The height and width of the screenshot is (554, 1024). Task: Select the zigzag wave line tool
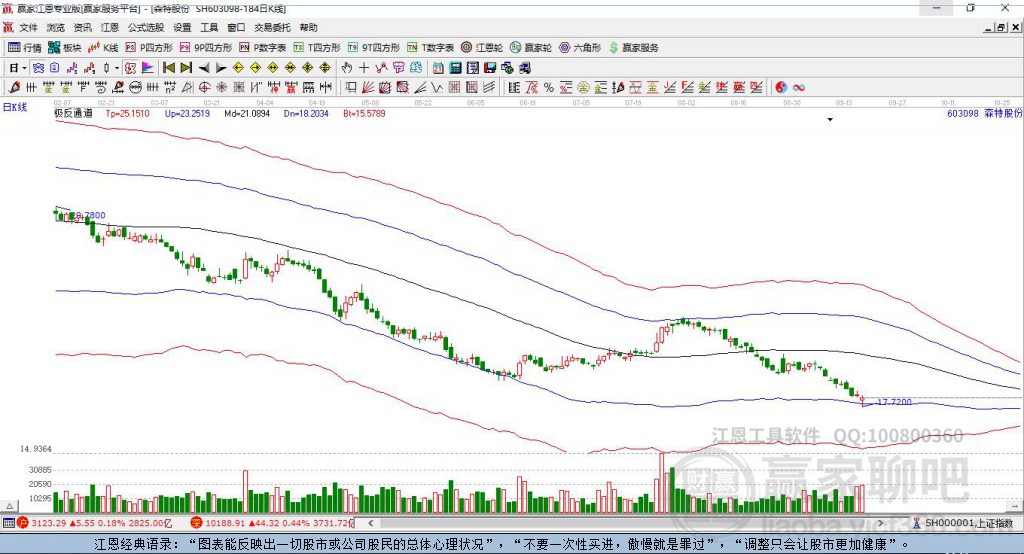tap(437, 88)
